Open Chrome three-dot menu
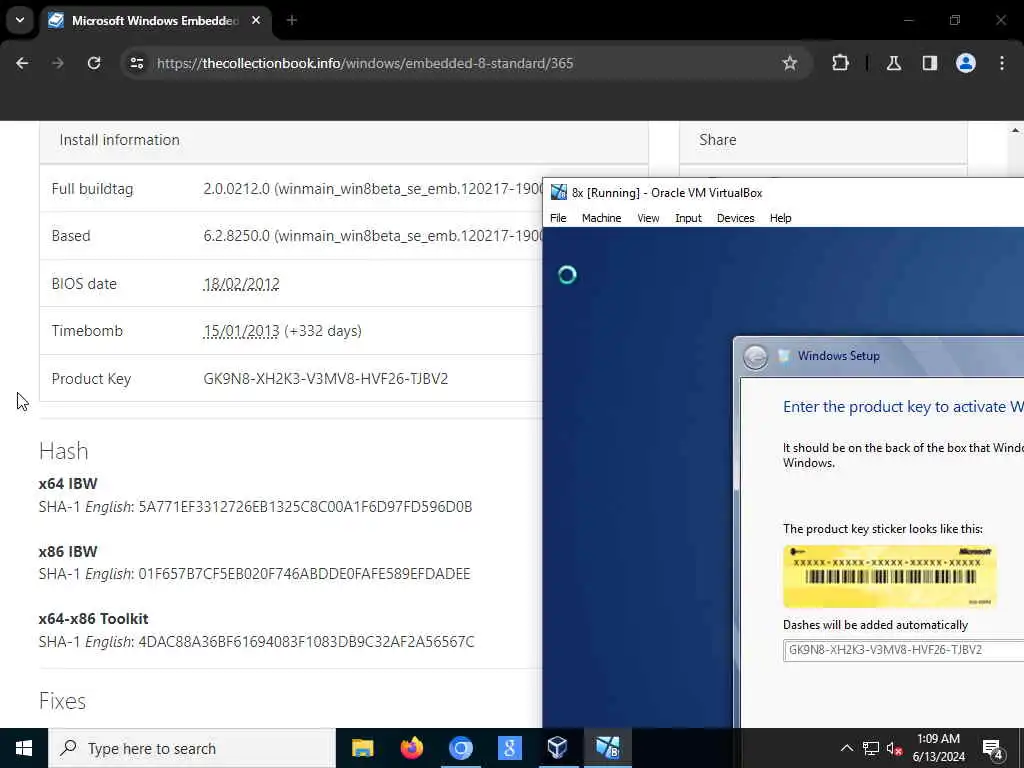This screenshot has width=1024, height=768. [1002, 63]
